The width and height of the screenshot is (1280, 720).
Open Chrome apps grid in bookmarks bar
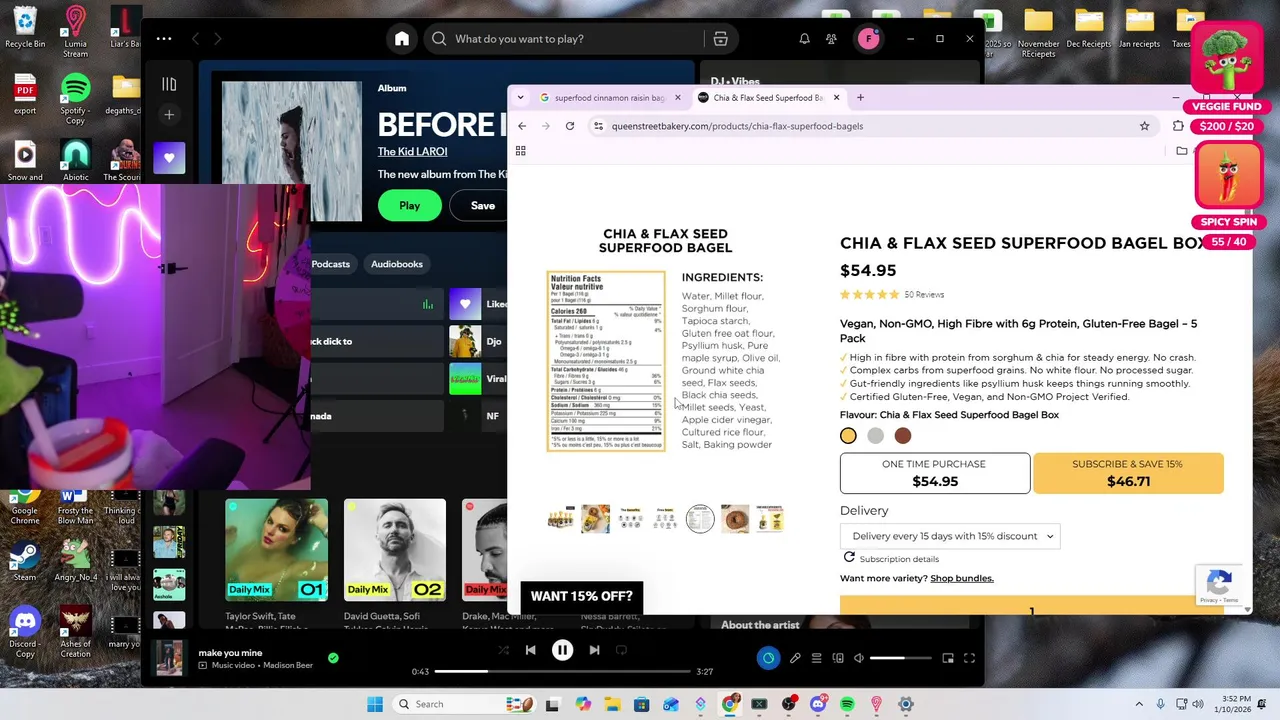pyautogui.click(x=520, y=151)
